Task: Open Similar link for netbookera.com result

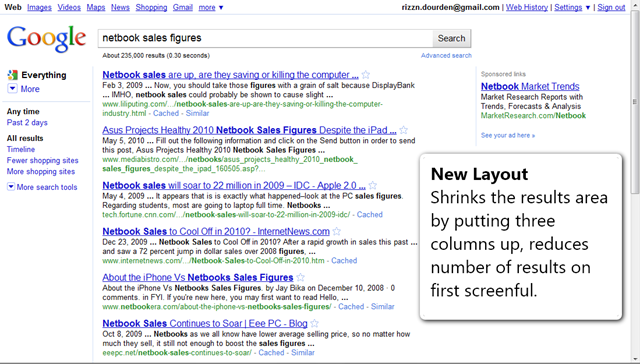Action: click(x=382, y=306)
